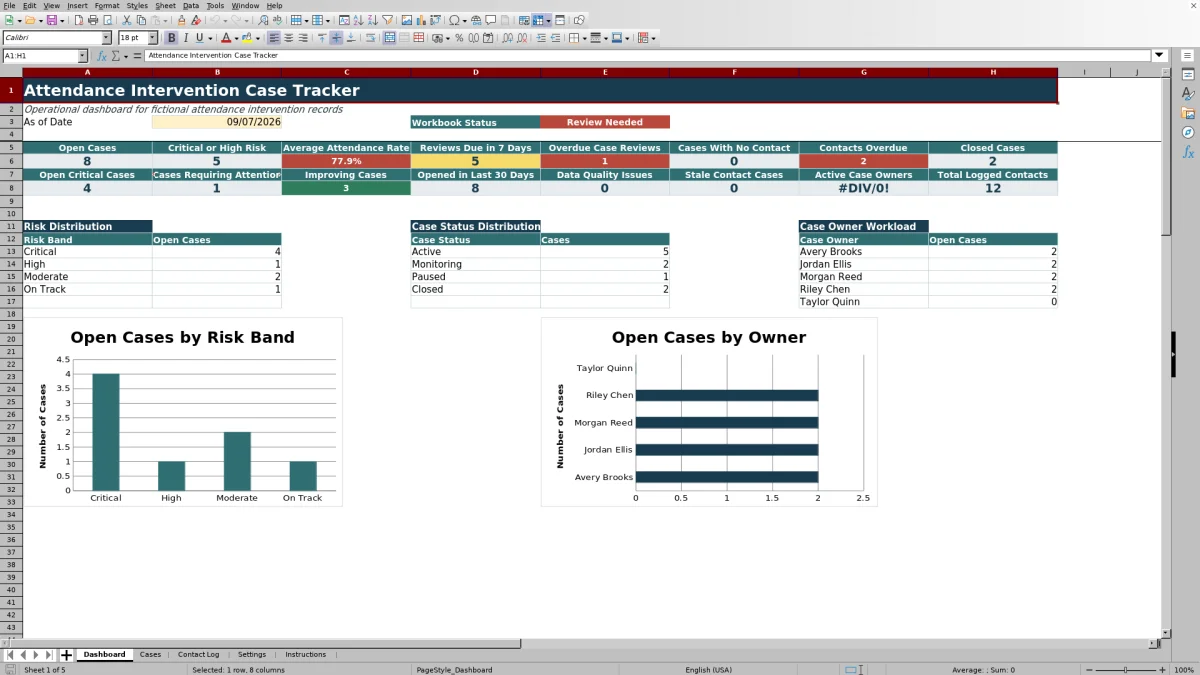Click column header C

pos(346,72)
